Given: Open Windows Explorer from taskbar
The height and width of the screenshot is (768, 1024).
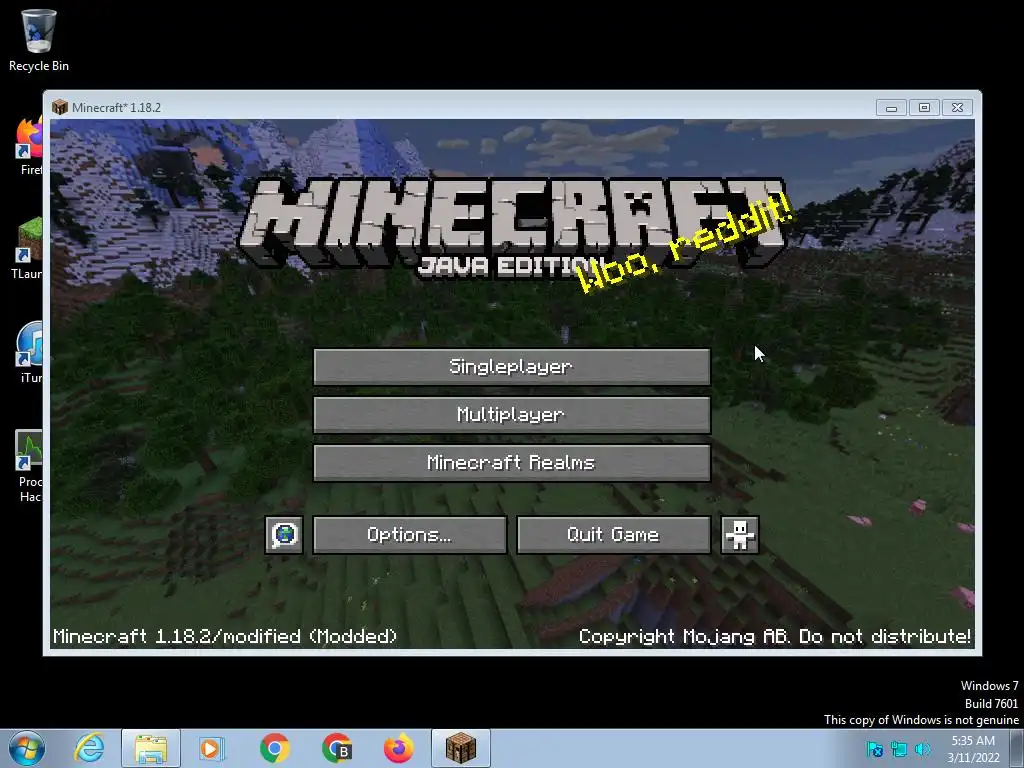Looking at the screenshot, I should (x=151, y=748).
